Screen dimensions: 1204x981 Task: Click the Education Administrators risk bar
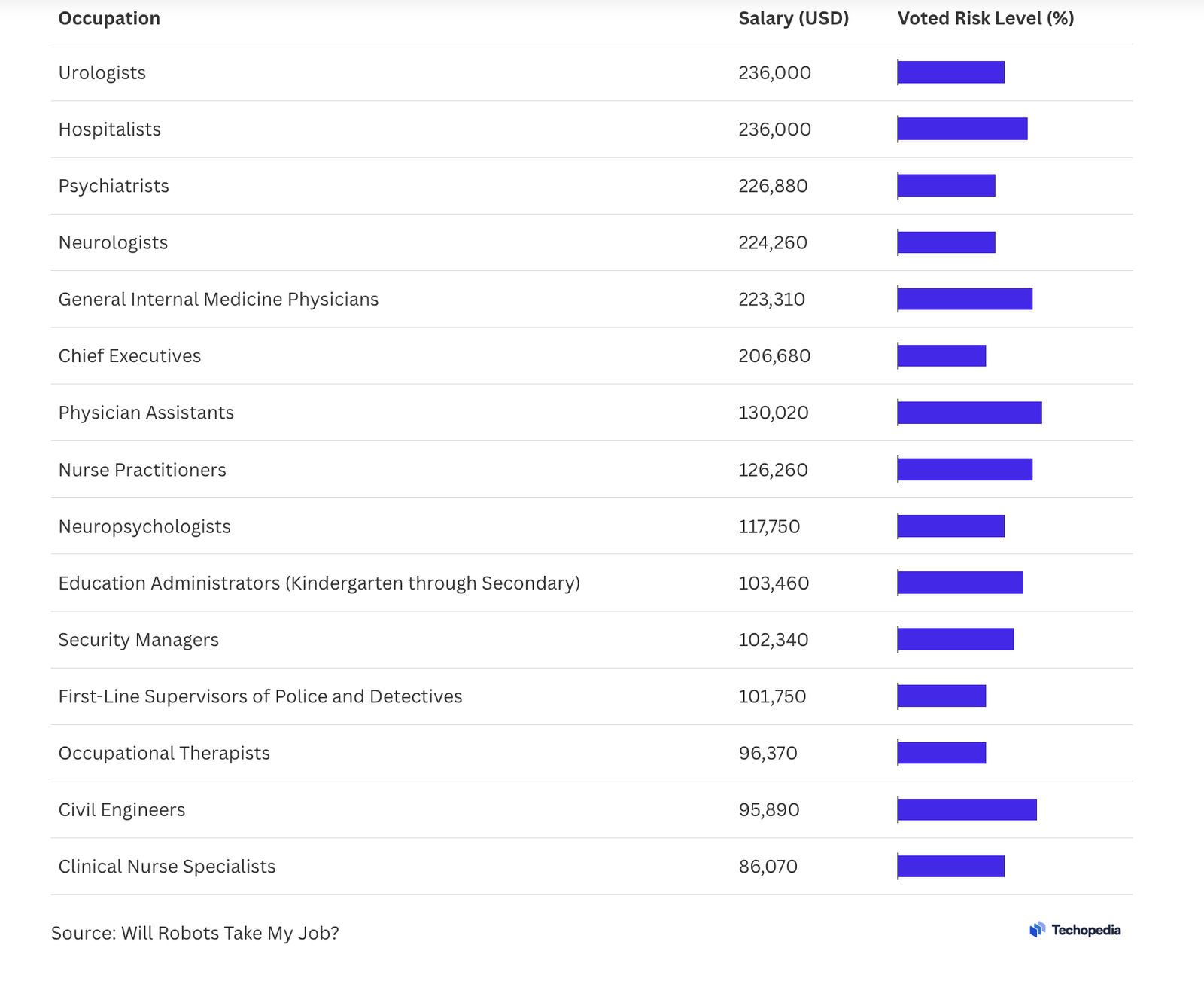pos(960,583)
